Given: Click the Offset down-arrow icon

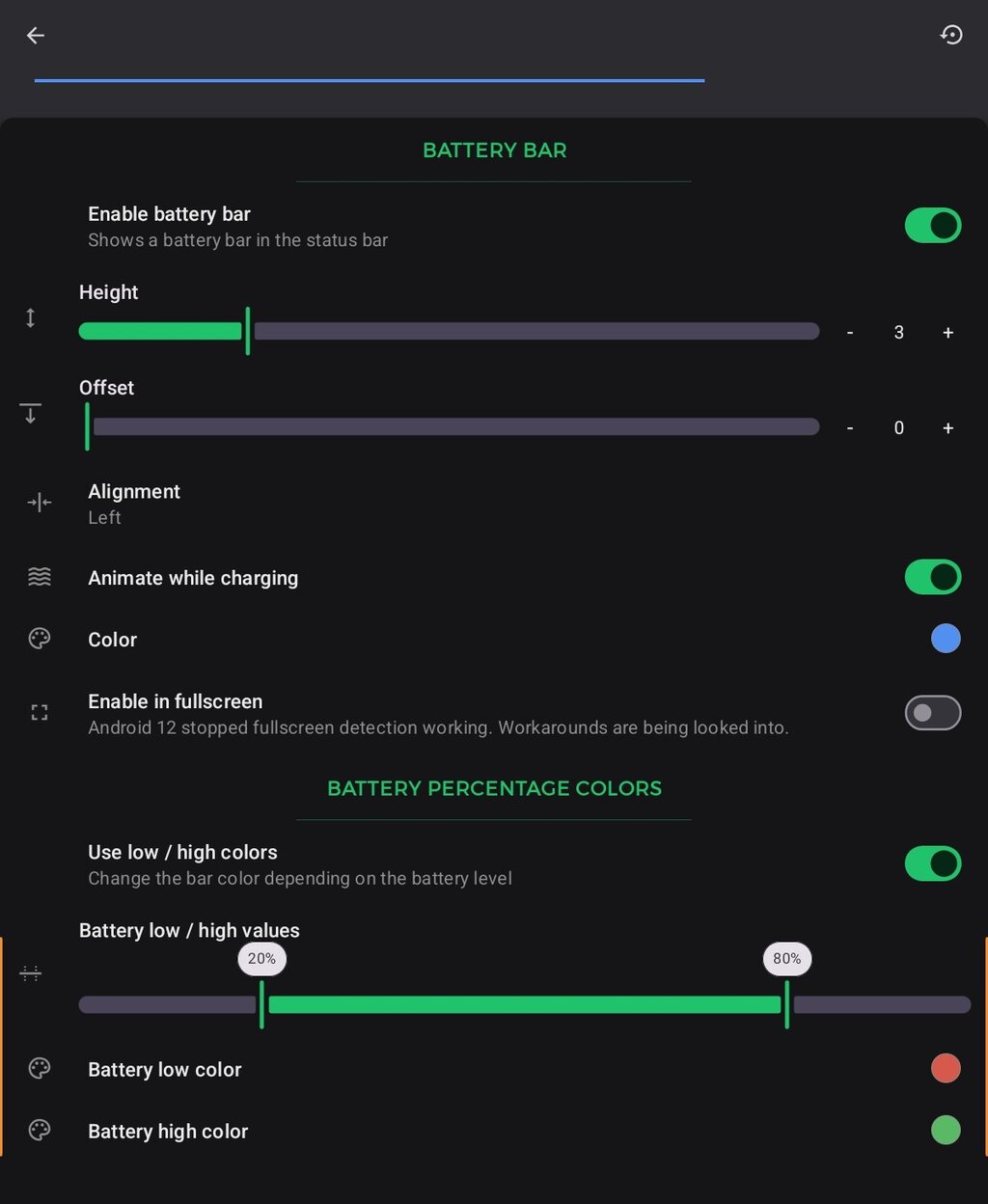Looking at the screenshot, I should click(31, 413).
